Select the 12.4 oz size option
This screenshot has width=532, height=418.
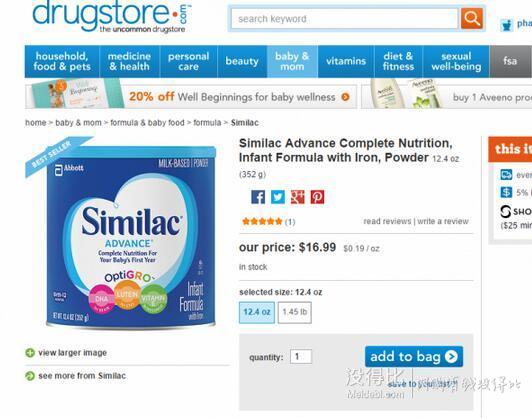257,312
